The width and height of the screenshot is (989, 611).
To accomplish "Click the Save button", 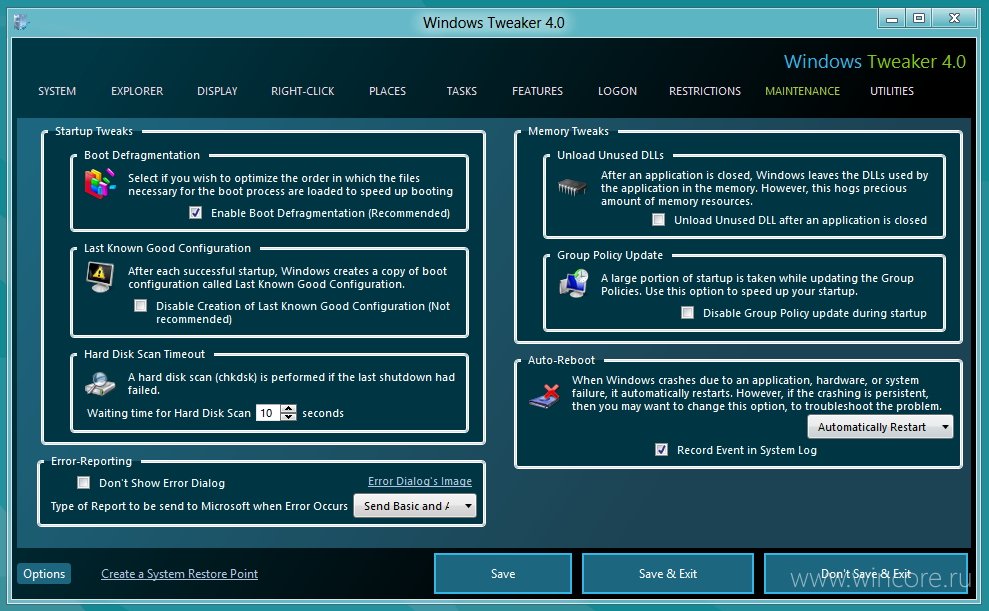I will pyautogui.click(x=503, y=574).
